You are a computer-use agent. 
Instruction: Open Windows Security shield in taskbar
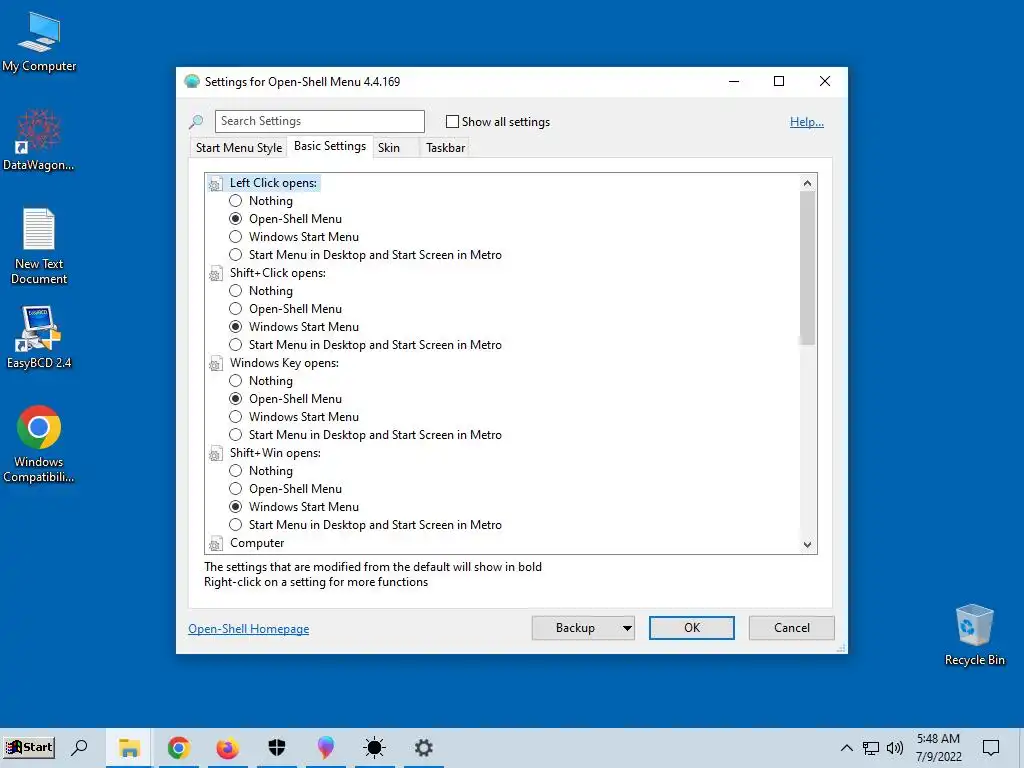pos(277,748)
